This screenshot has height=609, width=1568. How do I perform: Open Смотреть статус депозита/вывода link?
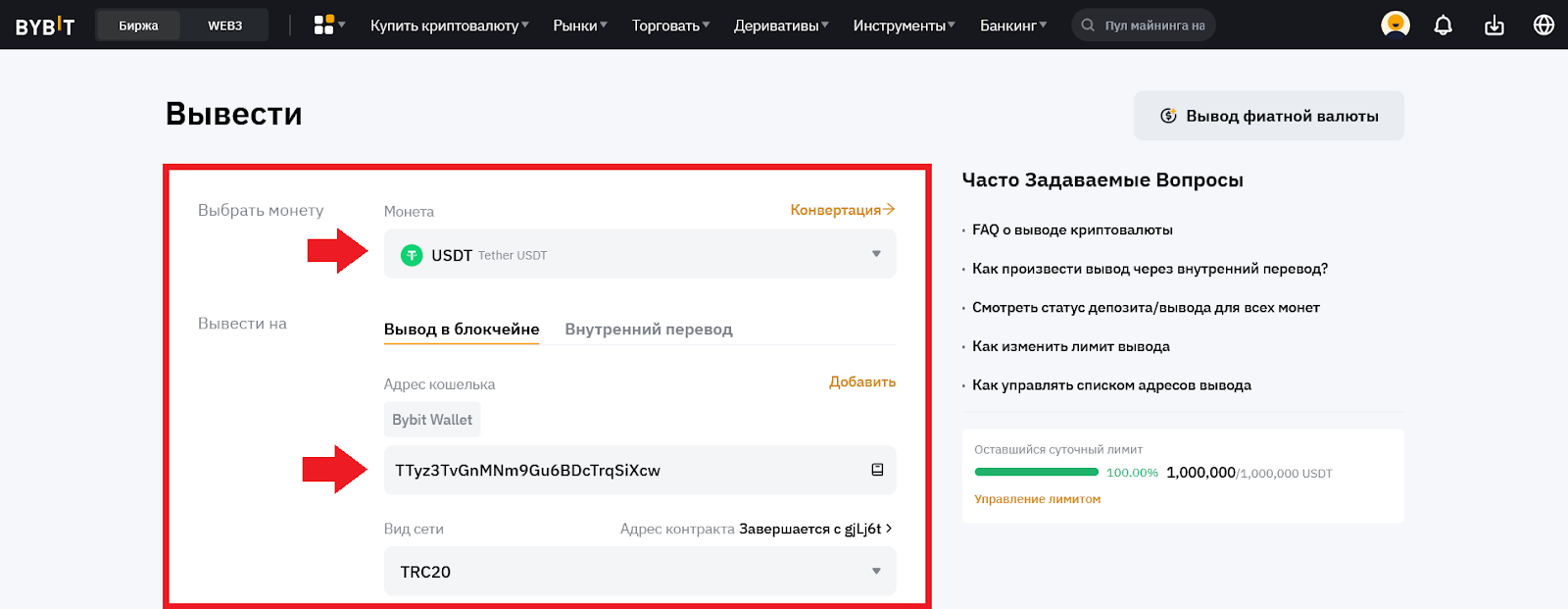point(1146,308)
